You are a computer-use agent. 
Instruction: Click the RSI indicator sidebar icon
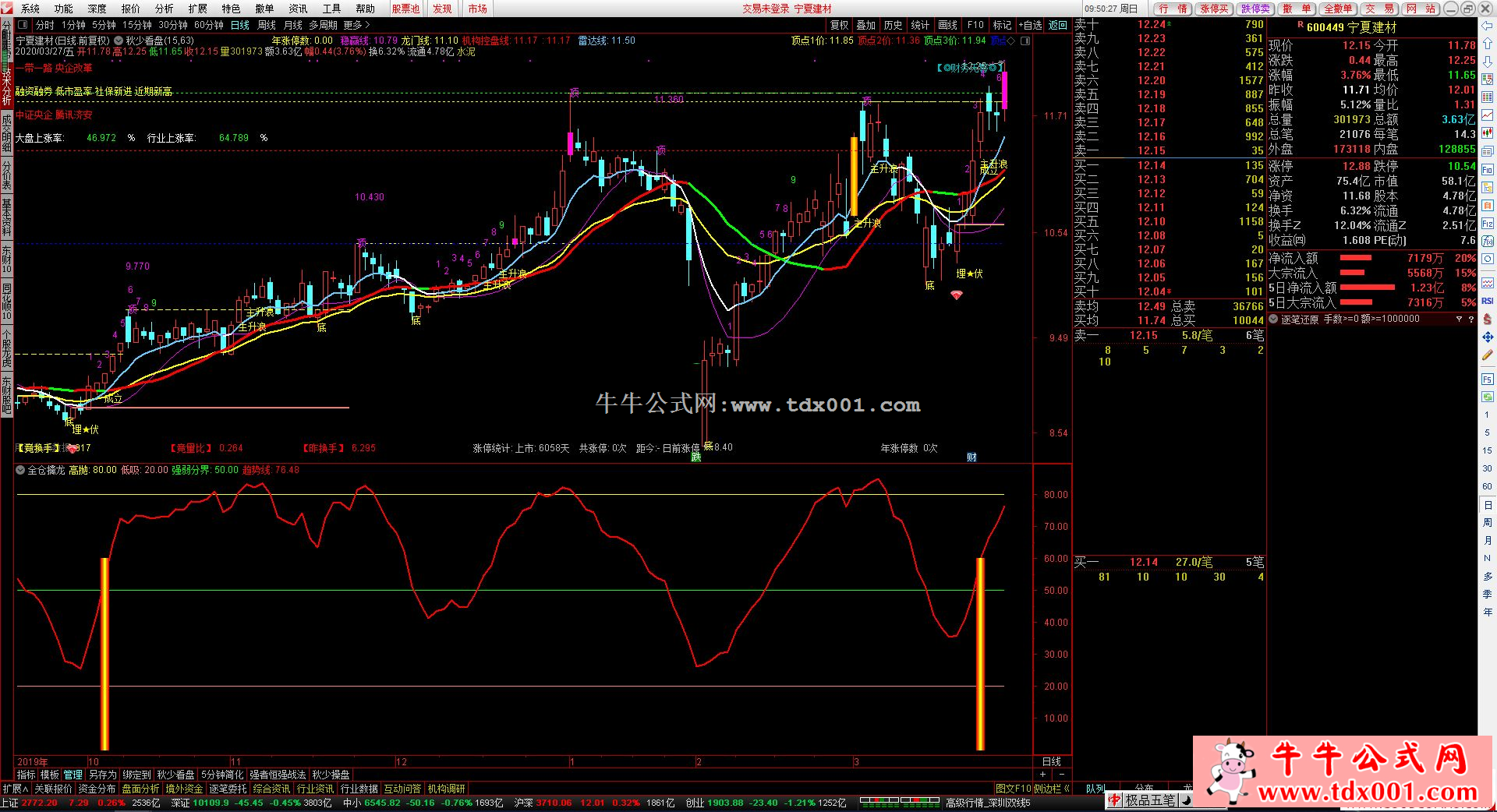[x=1487, y=301]
